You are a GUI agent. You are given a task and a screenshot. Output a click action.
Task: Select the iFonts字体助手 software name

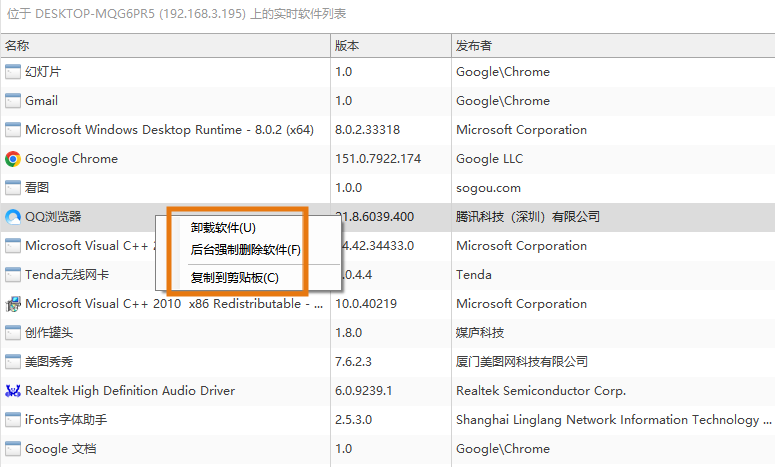tap(66, 420)
